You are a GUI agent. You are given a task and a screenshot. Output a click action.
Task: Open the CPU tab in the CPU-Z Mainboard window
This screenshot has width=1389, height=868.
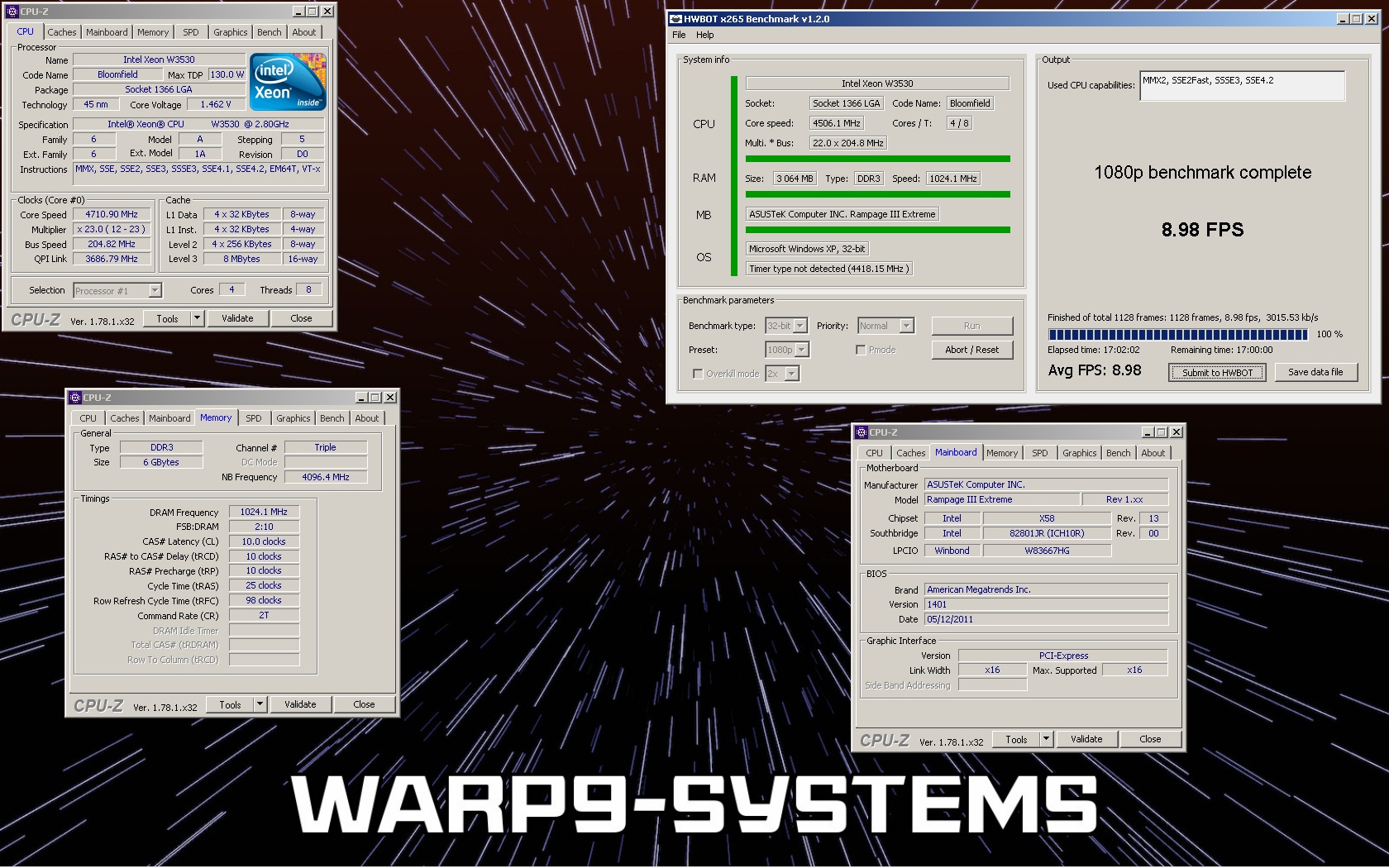(874, 453)
